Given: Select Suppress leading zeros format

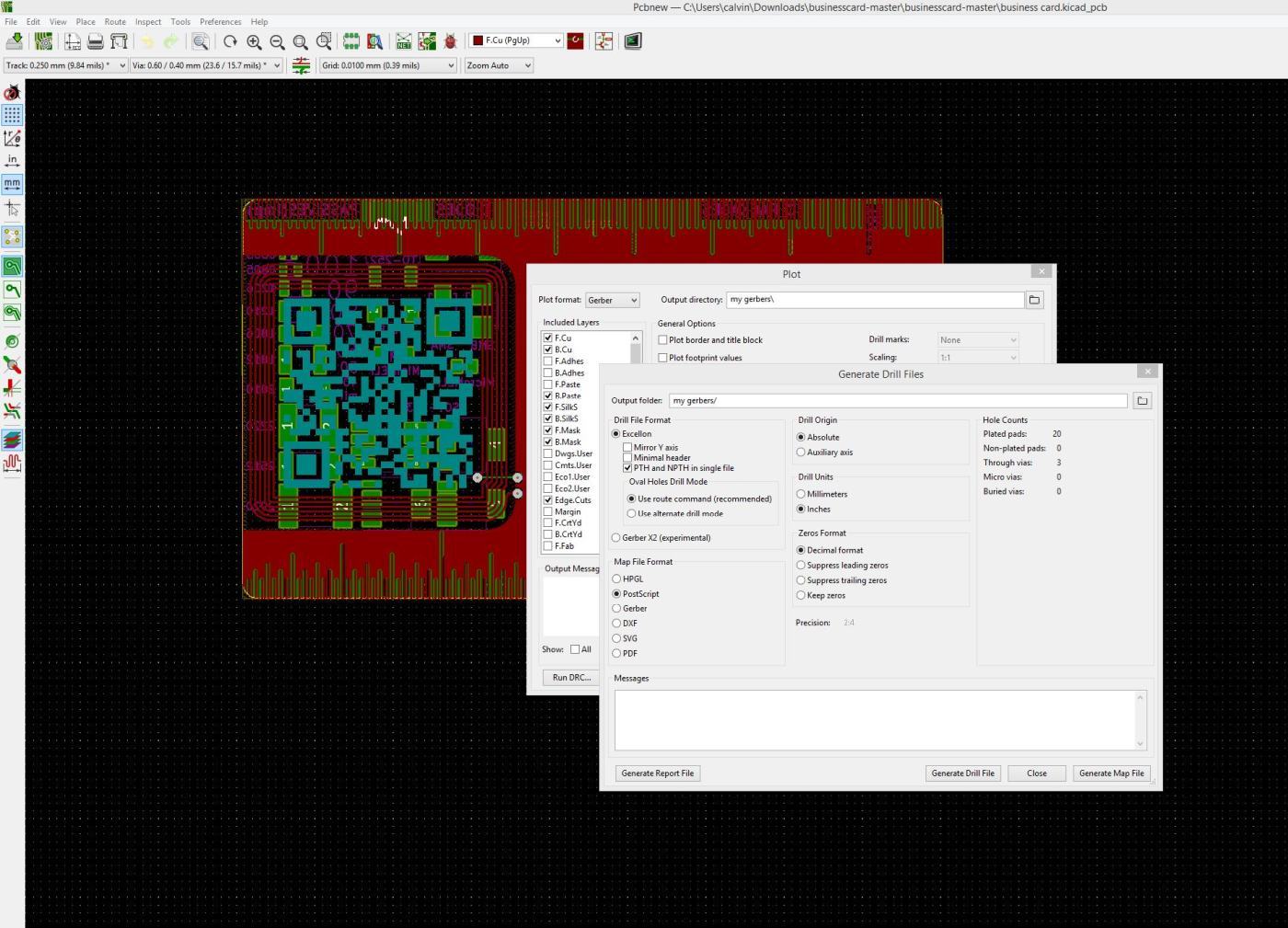Looking at the screenshot, I should point(800,565).
